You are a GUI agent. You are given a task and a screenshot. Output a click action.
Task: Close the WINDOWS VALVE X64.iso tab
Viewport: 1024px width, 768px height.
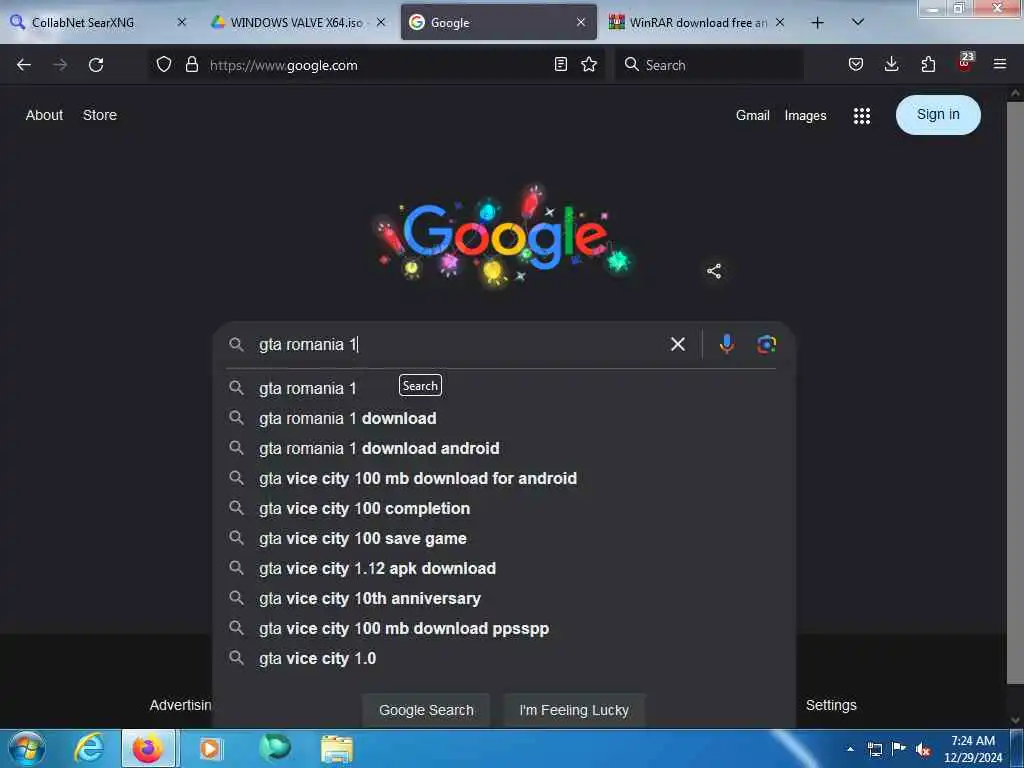[381, 22]
